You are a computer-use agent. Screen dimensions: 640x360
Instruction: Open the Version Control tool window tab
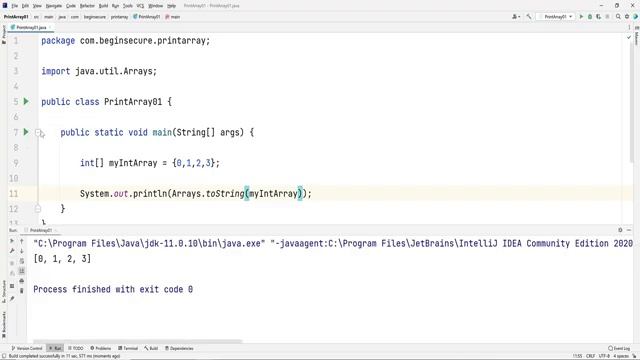27,348
